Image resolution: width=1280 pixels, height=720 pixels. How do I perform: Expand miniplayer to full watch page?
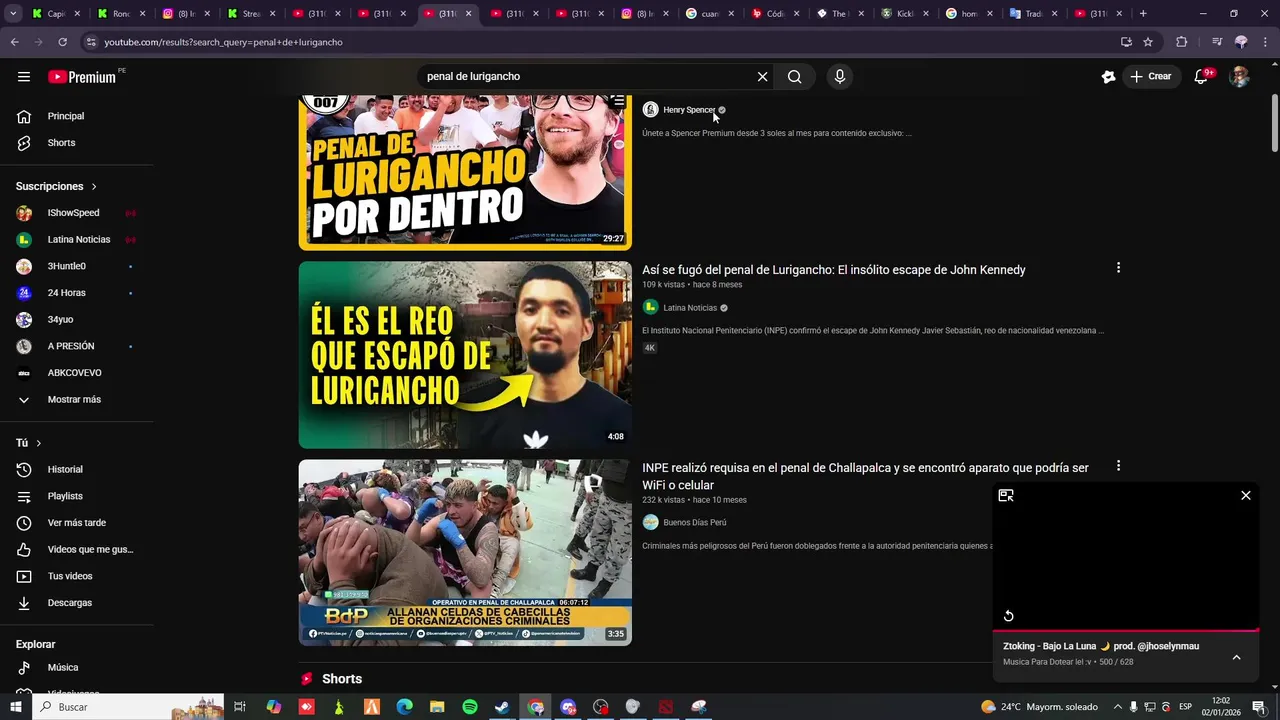click(1006, 496)
